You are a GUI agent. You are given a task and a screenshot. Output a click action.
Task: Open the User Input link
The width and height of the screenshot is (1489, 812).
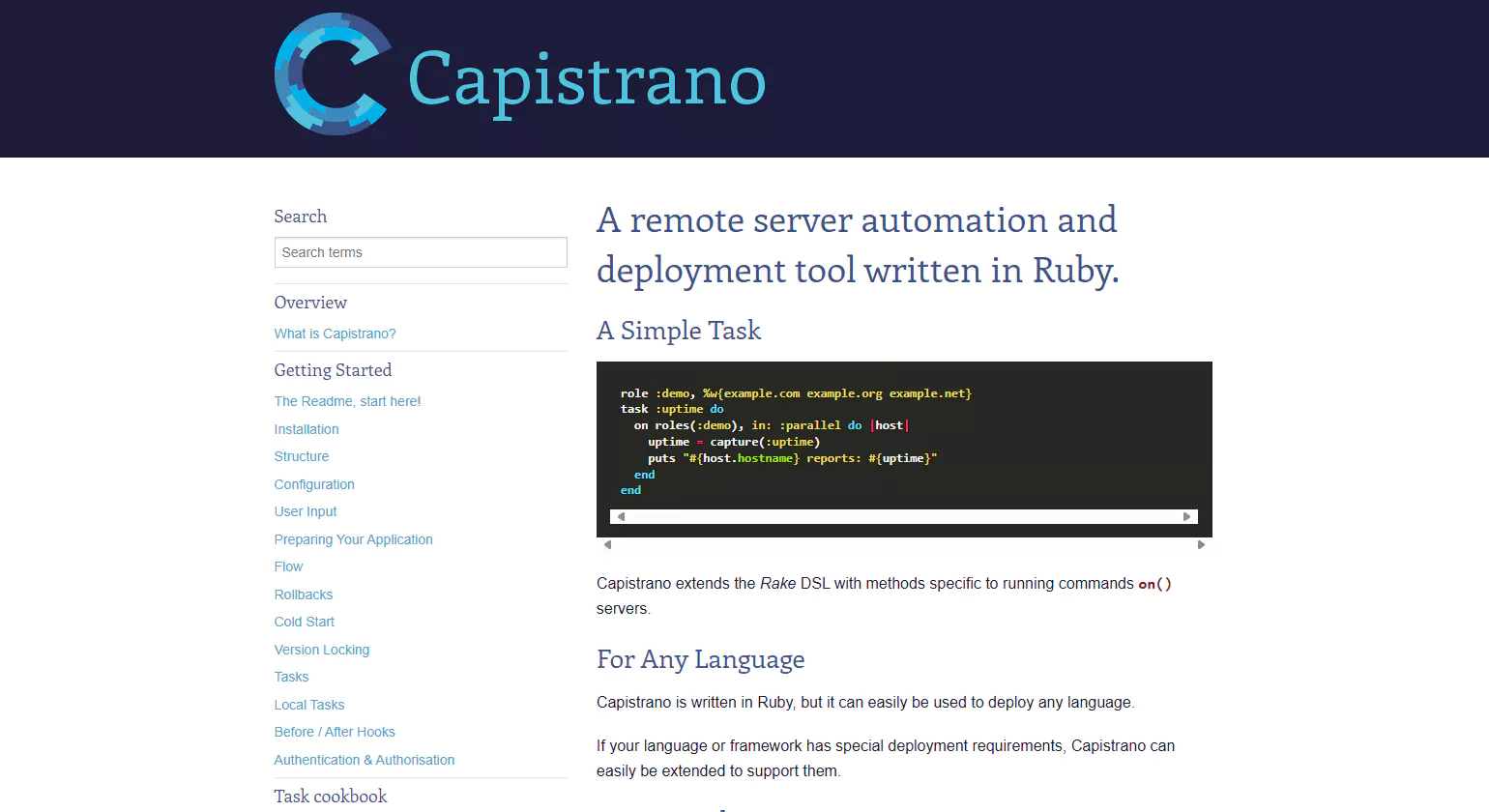[306, 511]
